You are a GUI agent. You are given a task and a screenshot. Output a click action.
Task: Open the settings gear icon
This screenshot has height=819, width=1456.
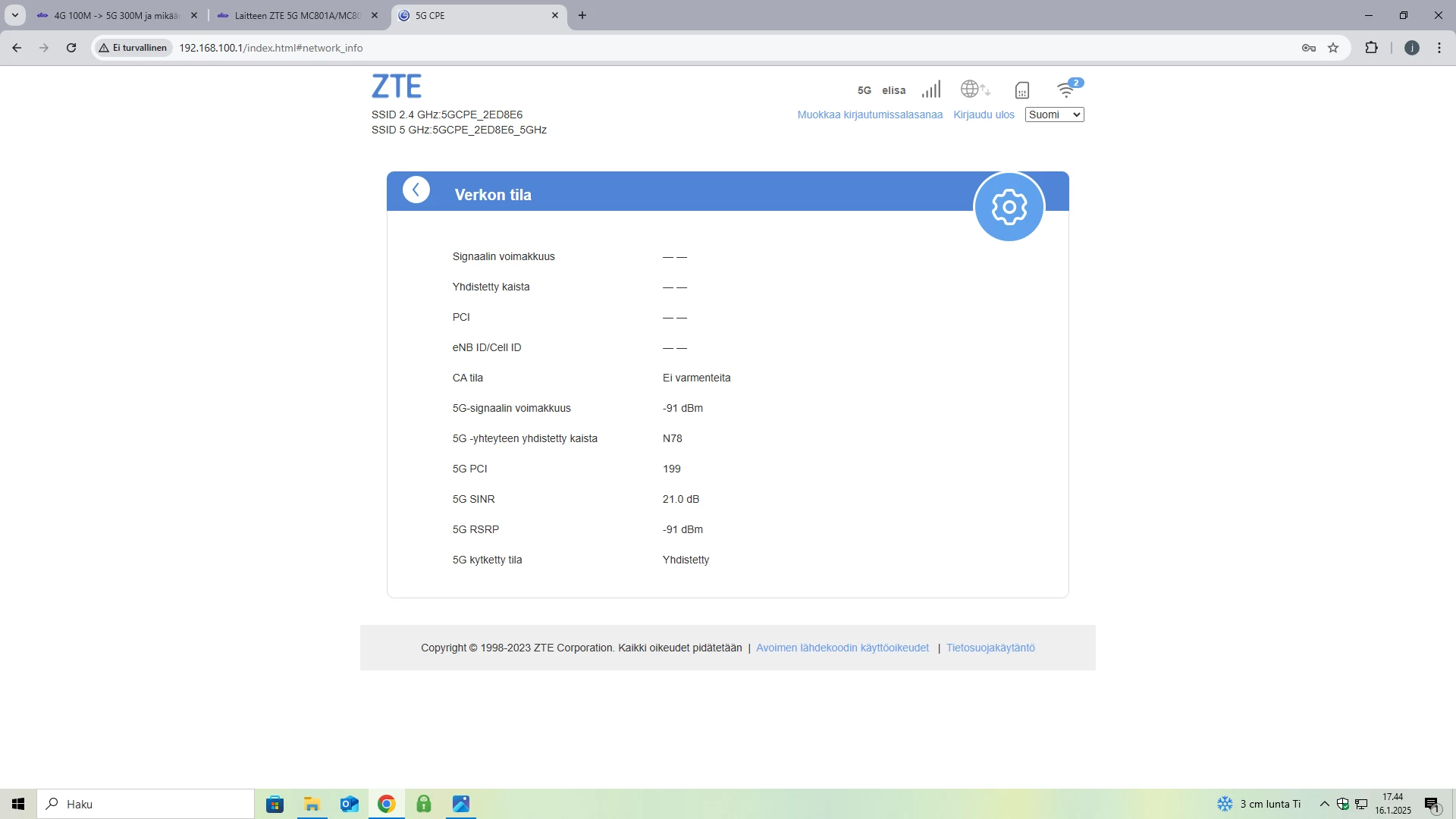coord(1009,206)
